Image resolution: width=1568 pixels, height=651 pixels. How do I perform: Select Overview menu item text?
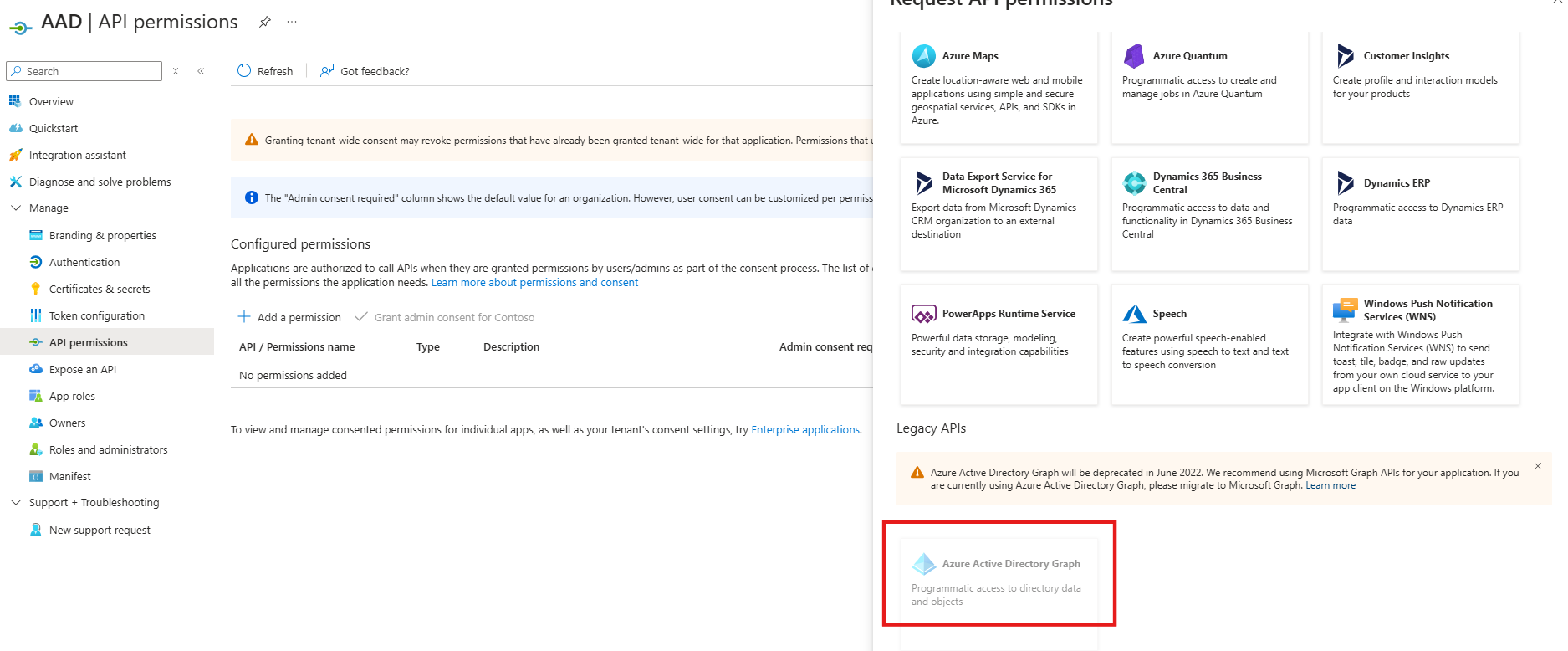(x=51, y=101)
